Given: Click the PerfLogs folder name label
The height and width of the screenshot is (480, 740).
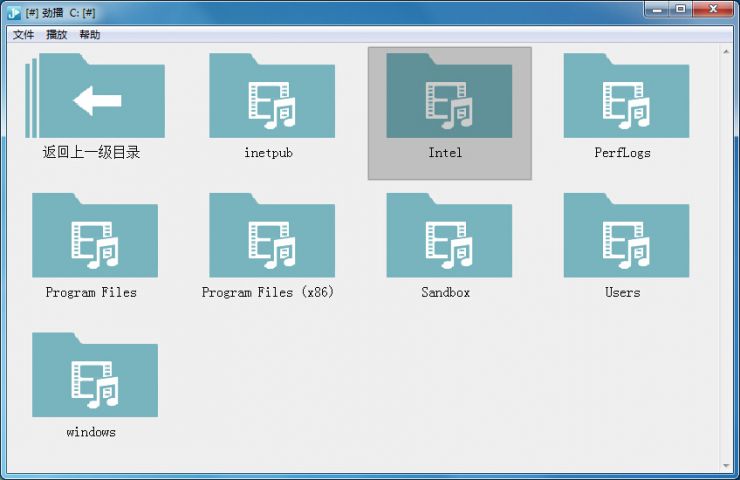Looking at the screenshot, I should click(x=622, y=153).
